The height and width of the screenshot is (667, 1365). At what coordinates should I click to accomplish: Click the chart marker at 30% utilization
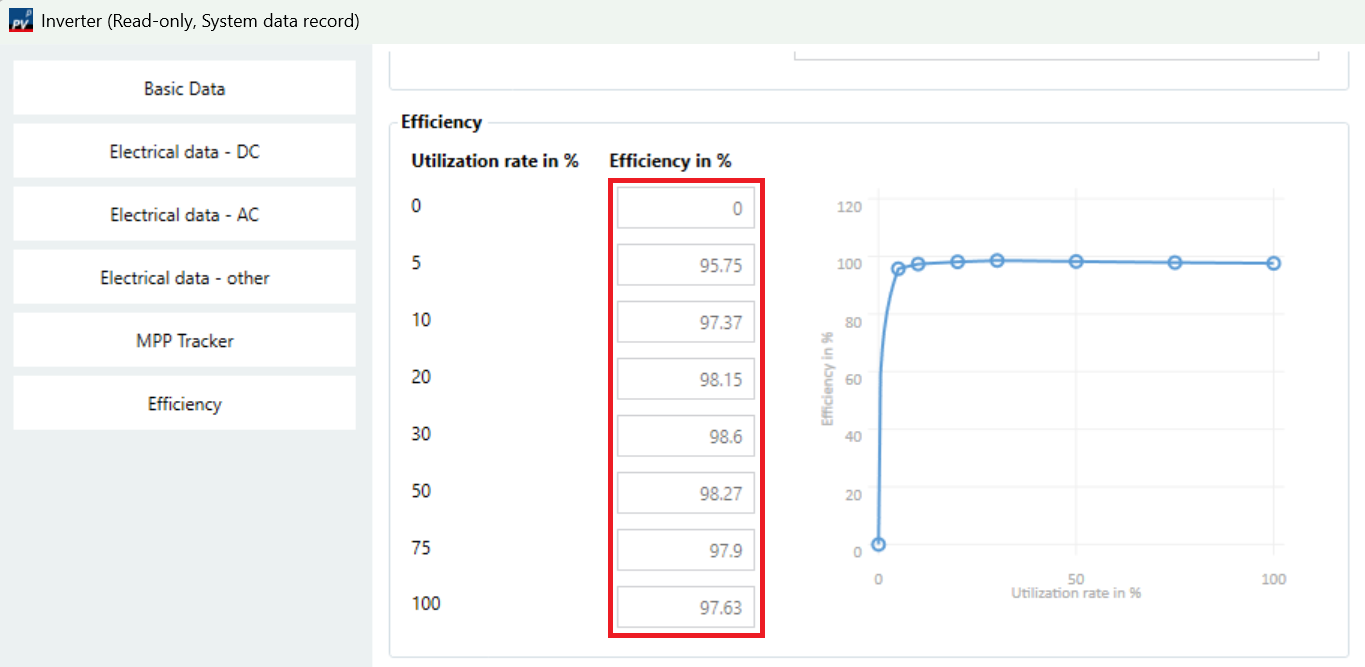point(997,261)
